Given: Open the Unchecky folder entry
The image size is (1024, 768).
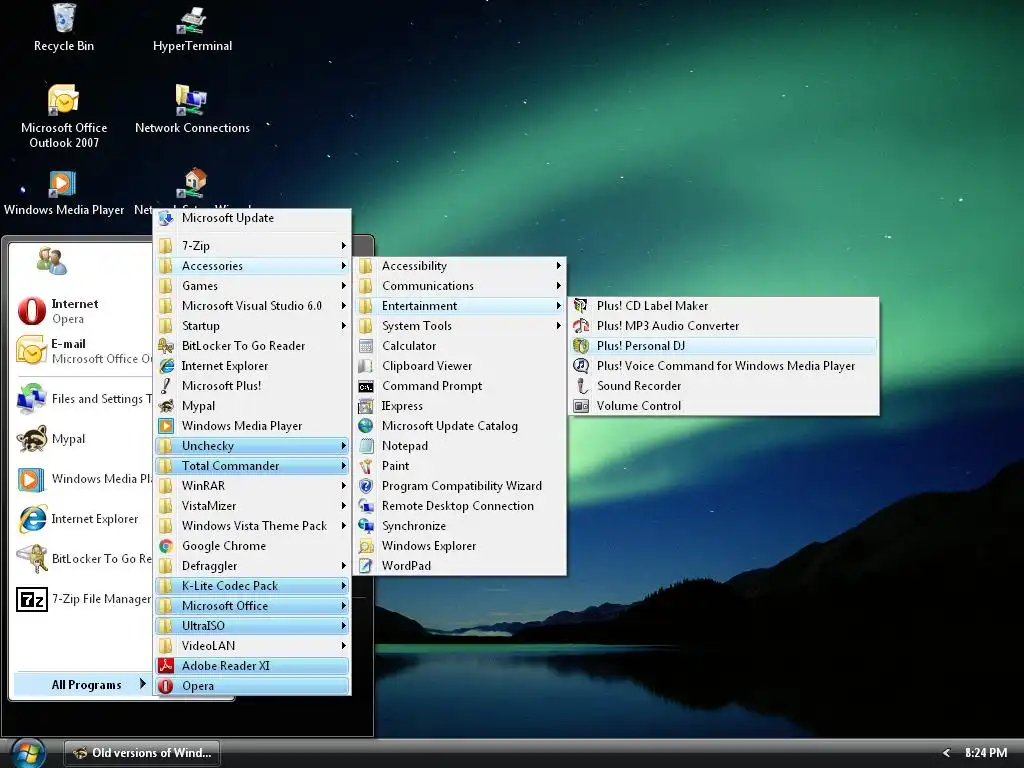Looking at the screenshot, I should pyautogui.click(x=252, y=446).
